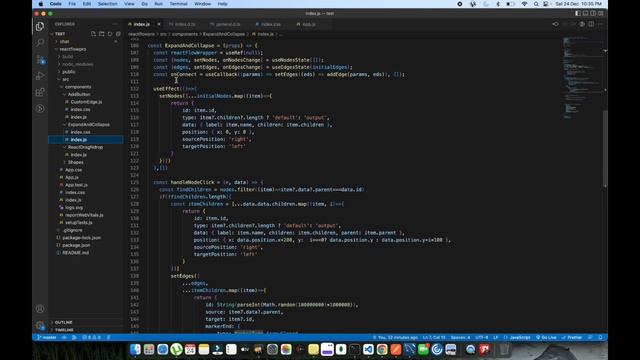Start Go Live server
The image size is (640, 360).
546,338
